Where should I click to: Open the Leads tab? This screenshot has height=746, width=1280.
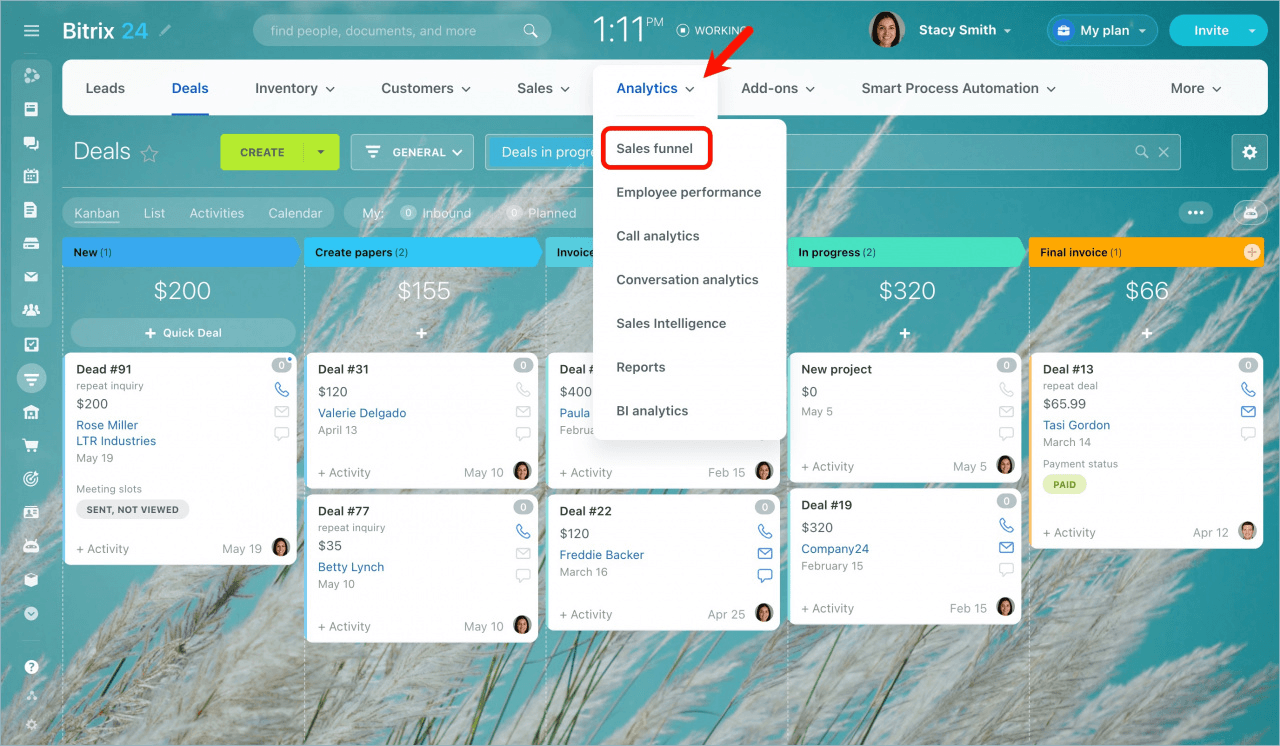click(105, 88)
